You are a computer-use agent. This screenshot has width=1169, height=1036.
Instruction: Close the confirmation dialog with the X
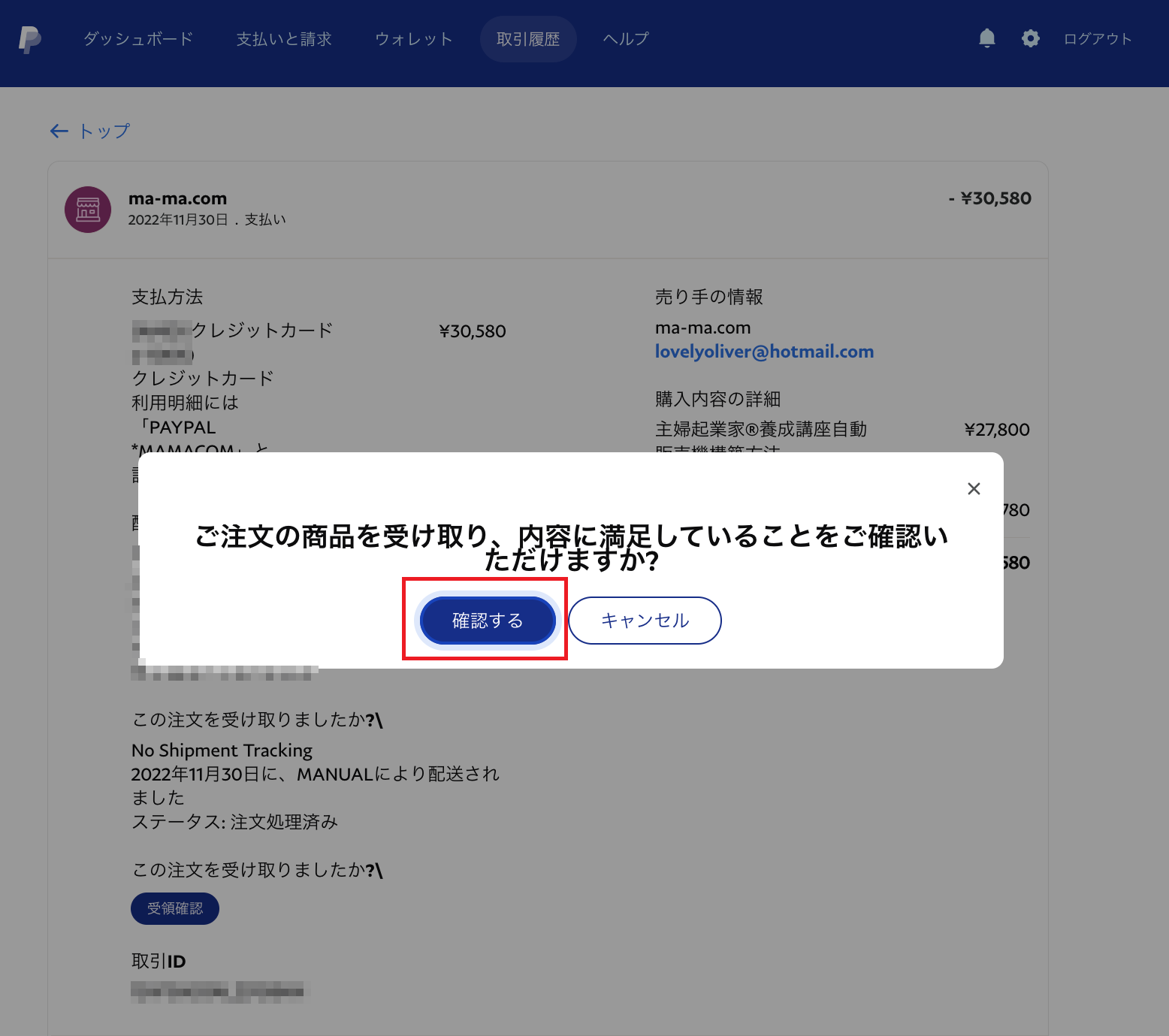coord(974,488)
